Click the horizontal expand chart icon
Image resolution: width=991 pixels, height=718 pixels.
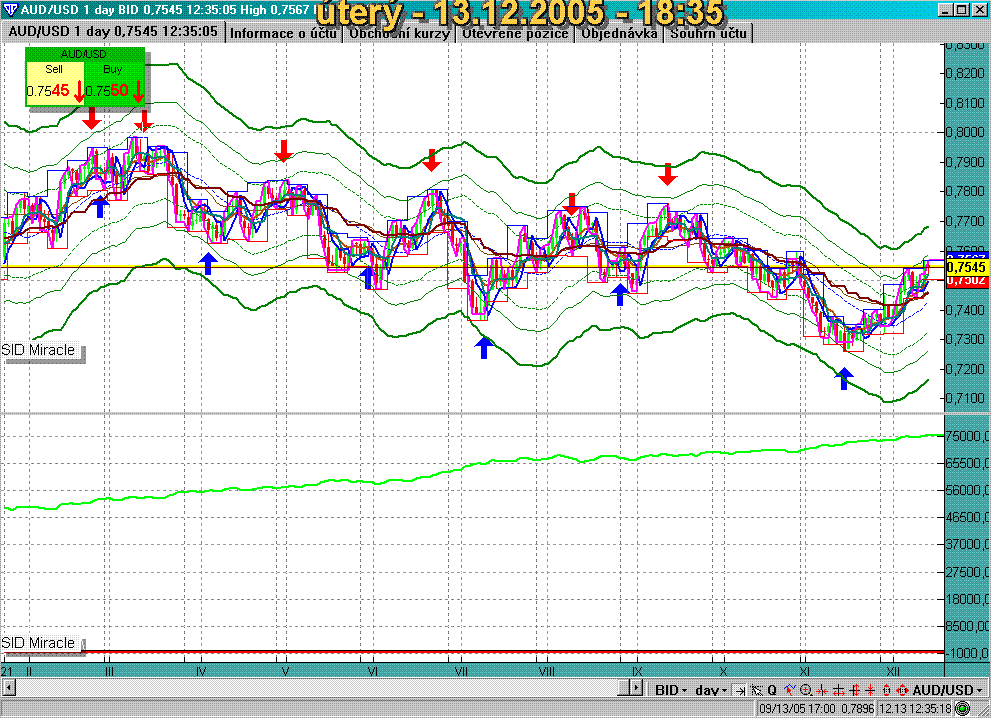[838, 690]
